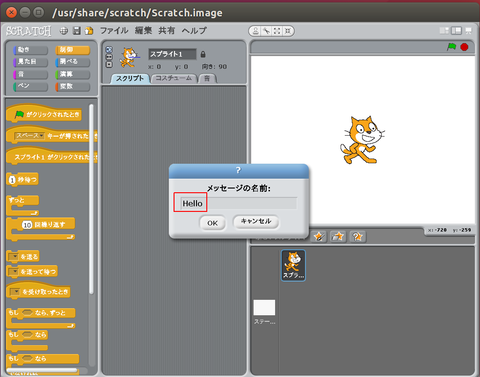
Task: Click the red stop button
Action: pos(464,47)
